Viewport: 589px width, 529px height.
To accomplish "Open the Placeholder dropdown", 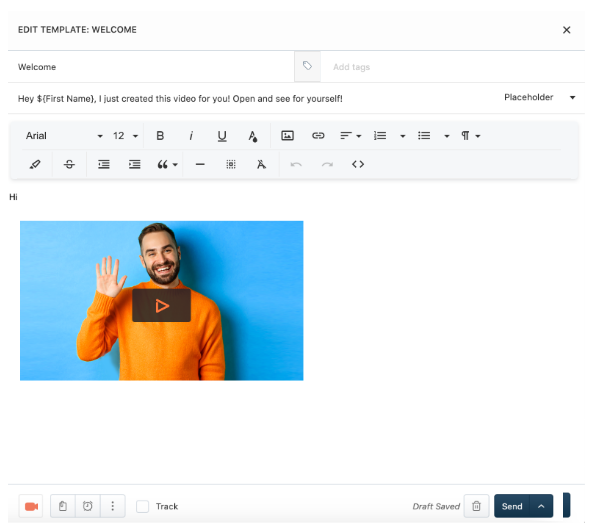I will coord(539,97).
